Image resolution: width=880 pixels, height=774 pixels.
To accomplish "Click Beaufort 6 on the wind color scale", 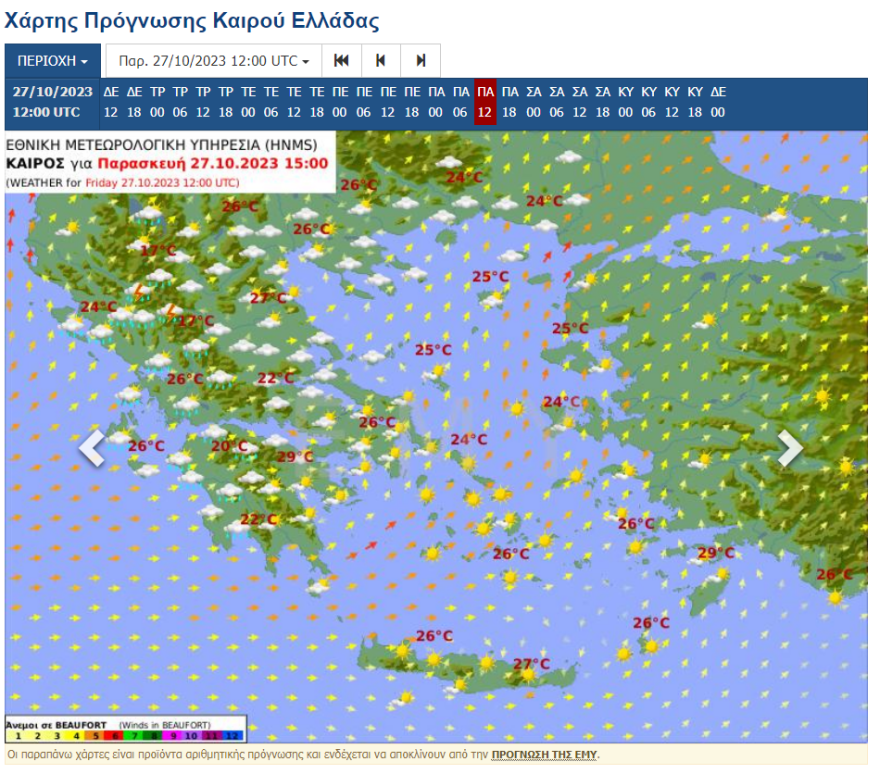I will 115,733.
